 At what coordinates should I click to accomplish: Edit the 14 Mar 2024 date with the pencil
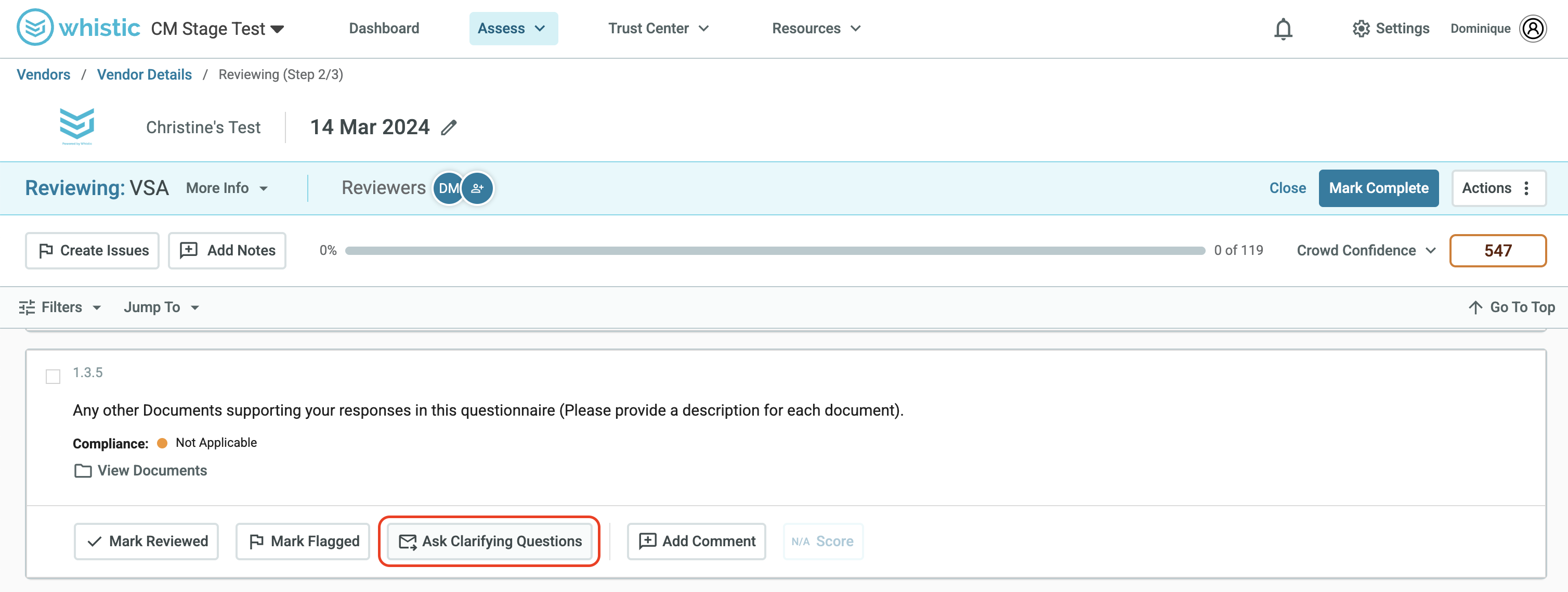click(449, 127)
